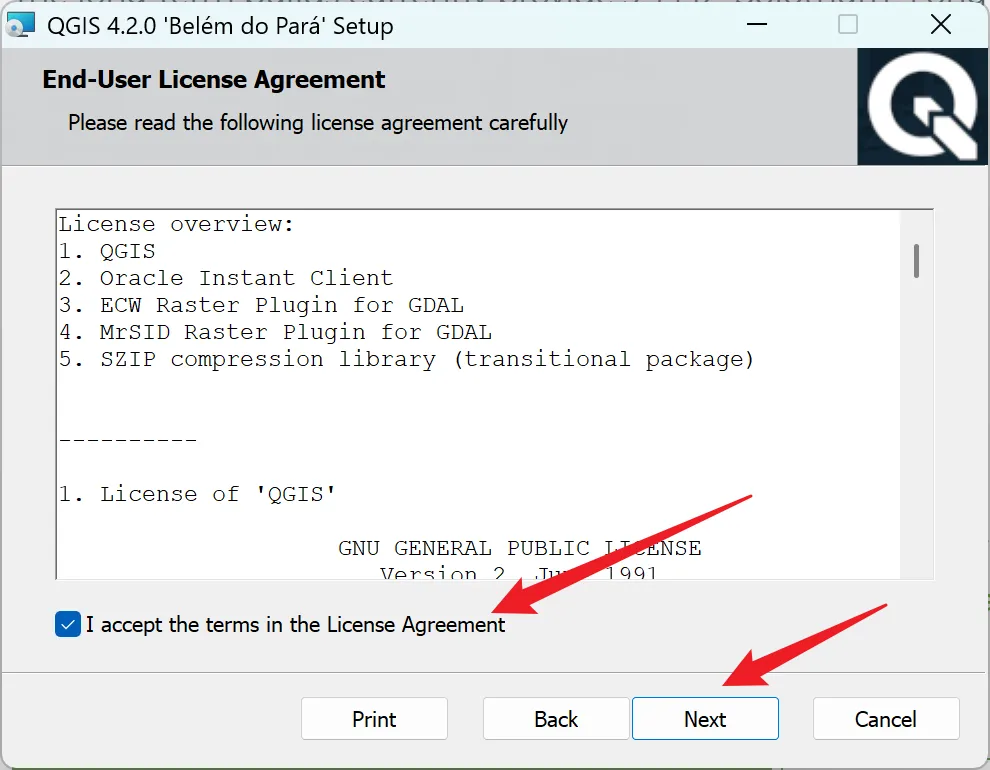Click the 'SZIP compression library' line
The height and width of the screenshot is (770, 990).
407,359
